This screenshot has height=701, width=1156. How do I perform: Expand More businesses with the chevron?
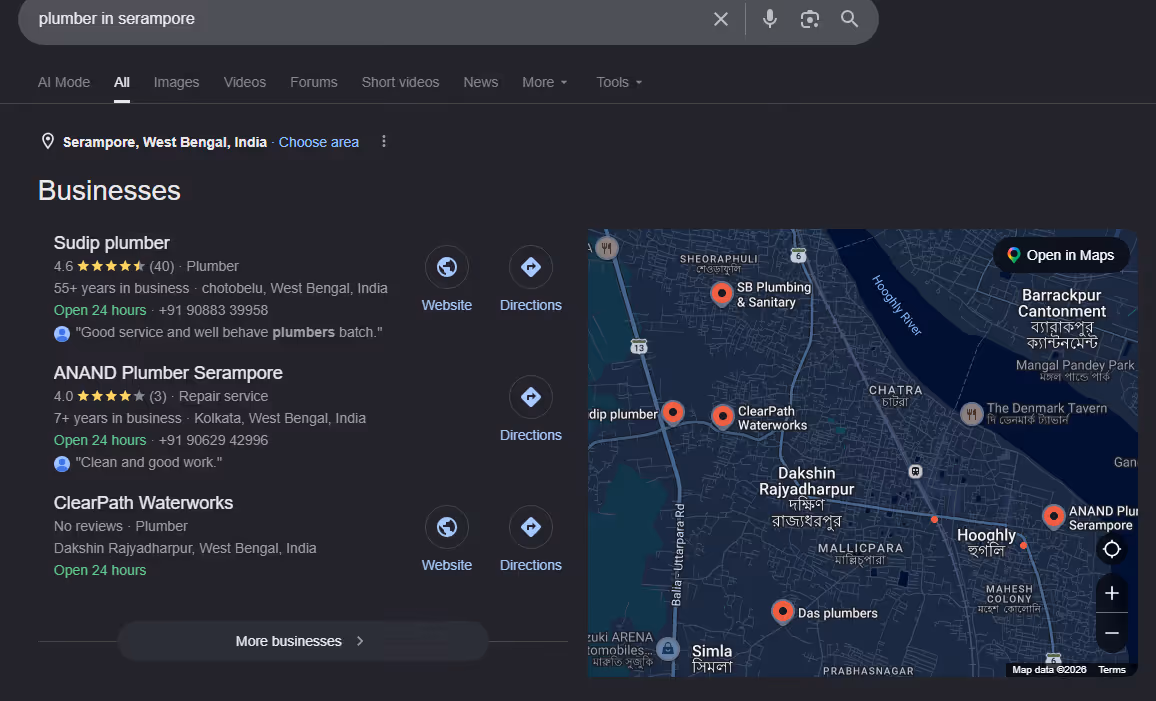[x=360, y=641]
